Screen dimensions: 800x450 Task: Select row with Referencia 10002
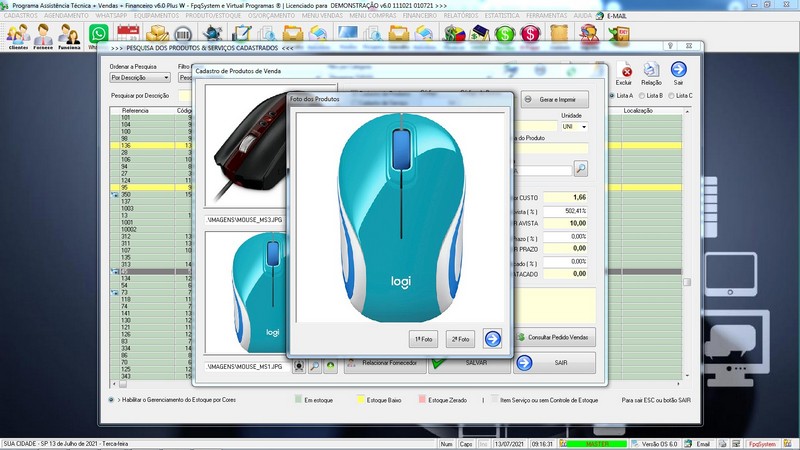(x=151, y=230)
